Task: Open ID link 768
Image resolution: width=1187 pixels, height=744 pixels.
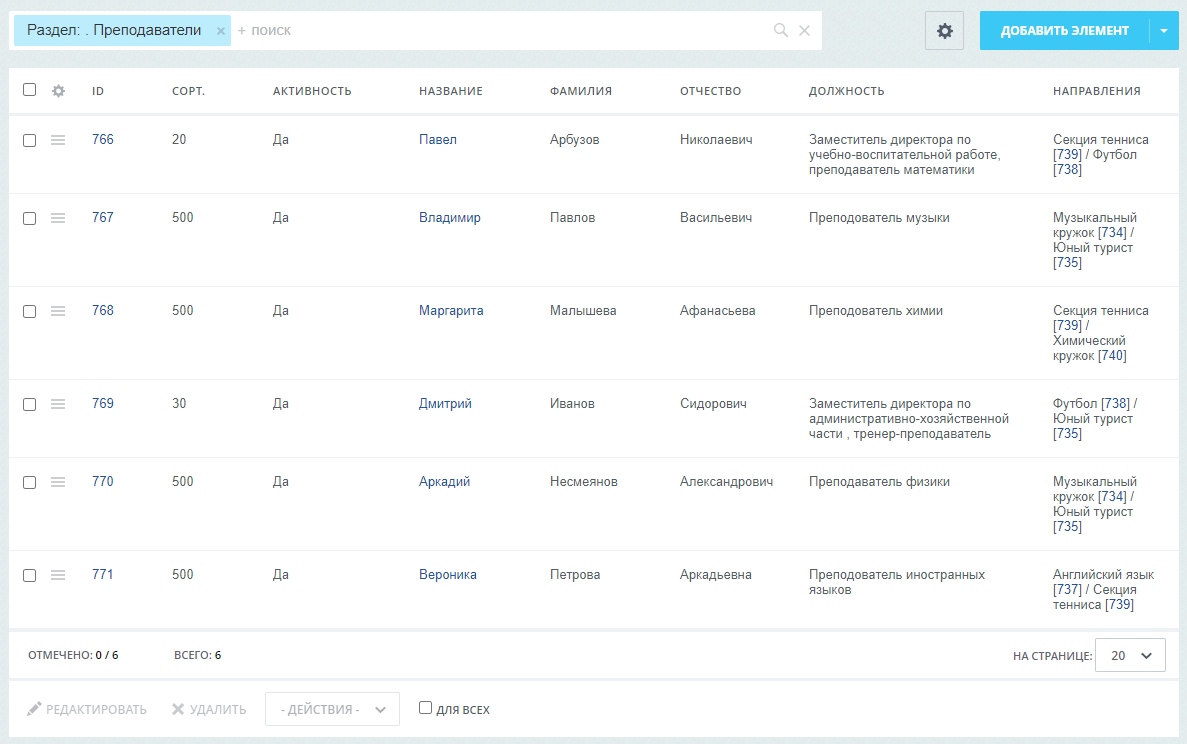Action: click(x=103, y=310)
